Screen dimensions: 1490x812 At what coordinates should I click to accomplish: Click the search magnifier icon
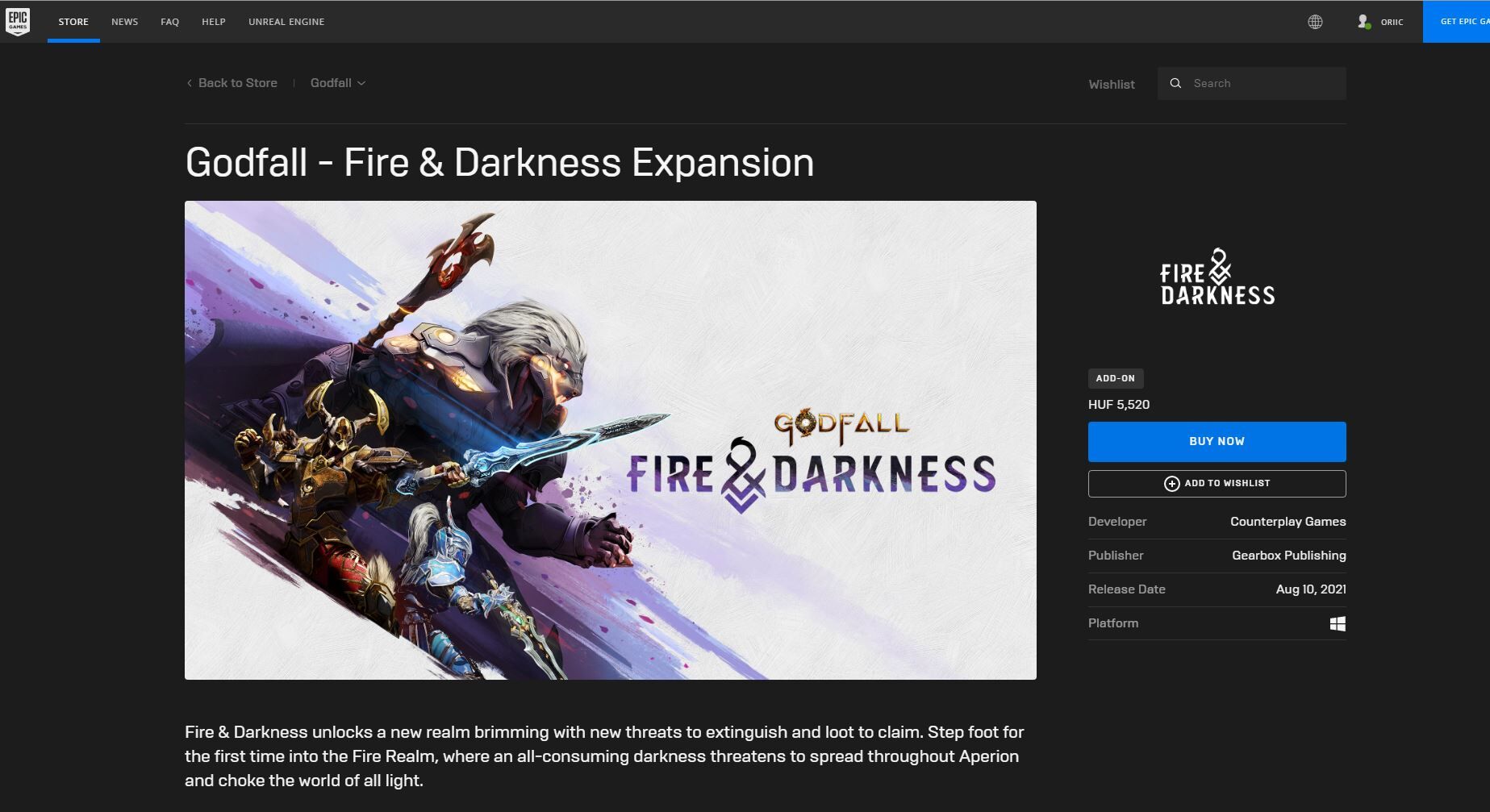point(1175,83)
